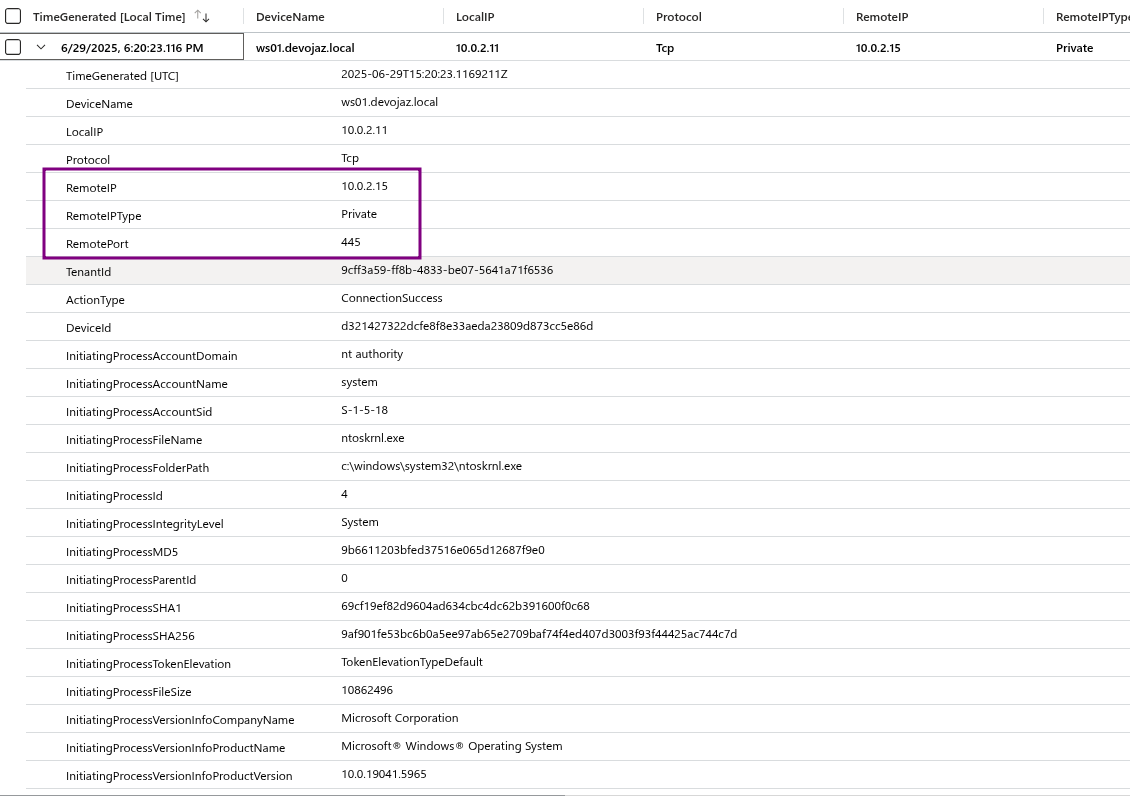
Task: Select the InitiatingProcessId value 4
Action: (x=344, y=494)
